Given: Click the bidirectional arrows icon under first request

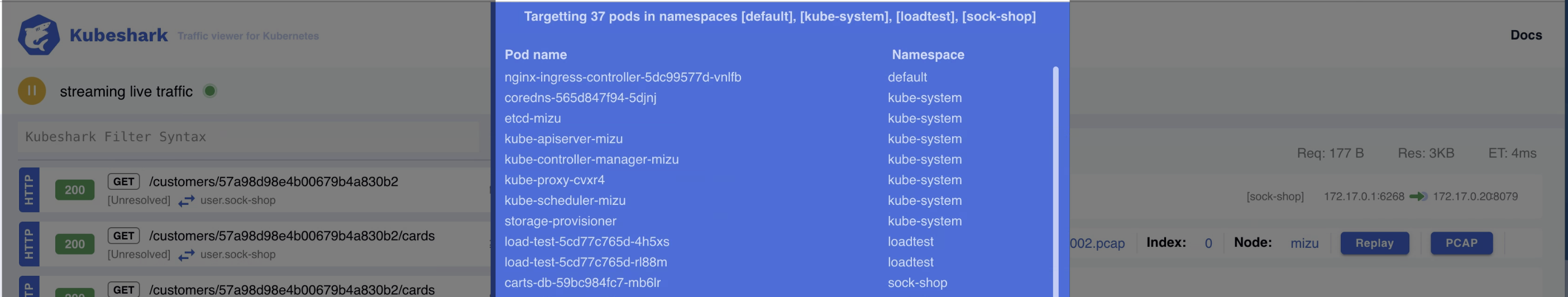Looking at the screenshot, I should click(187, 201).
